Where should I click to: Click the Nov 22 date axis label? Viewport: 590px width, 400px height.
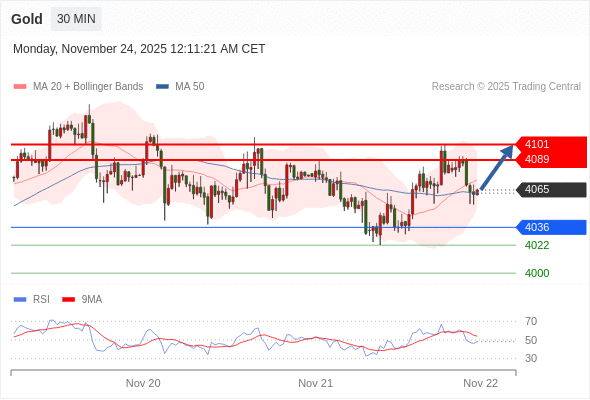[481, 383]
